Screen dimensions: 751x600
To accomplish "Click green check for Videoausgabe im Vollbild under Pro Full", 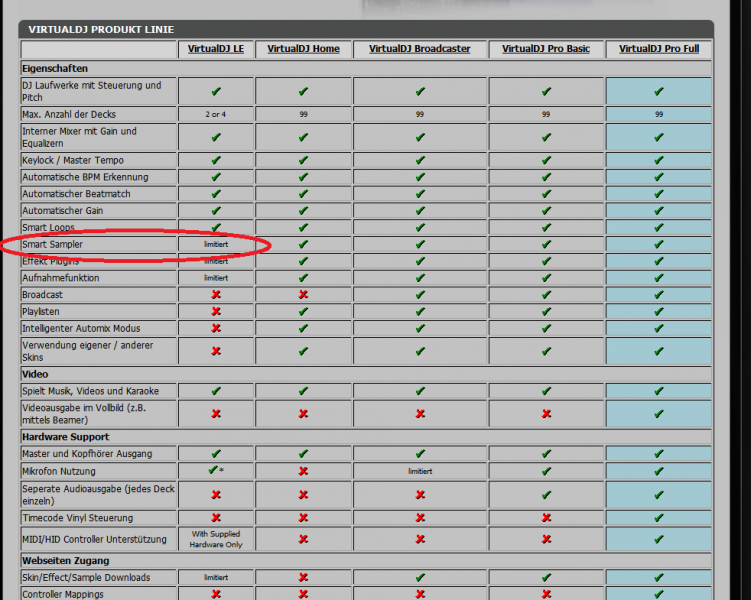I will coord(659,414).
